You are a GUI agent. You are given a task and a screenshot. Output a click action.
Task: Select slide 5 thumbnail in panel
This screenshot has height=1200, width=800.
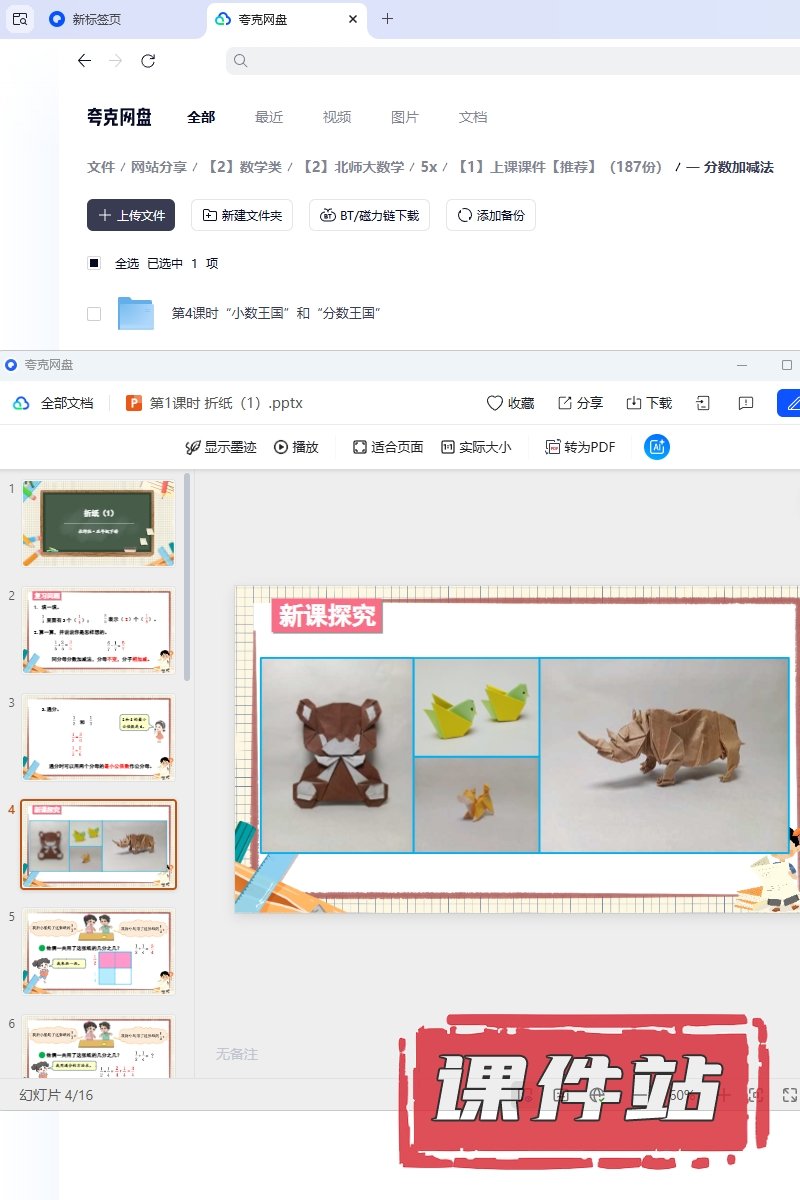click(x=98, y=950)
